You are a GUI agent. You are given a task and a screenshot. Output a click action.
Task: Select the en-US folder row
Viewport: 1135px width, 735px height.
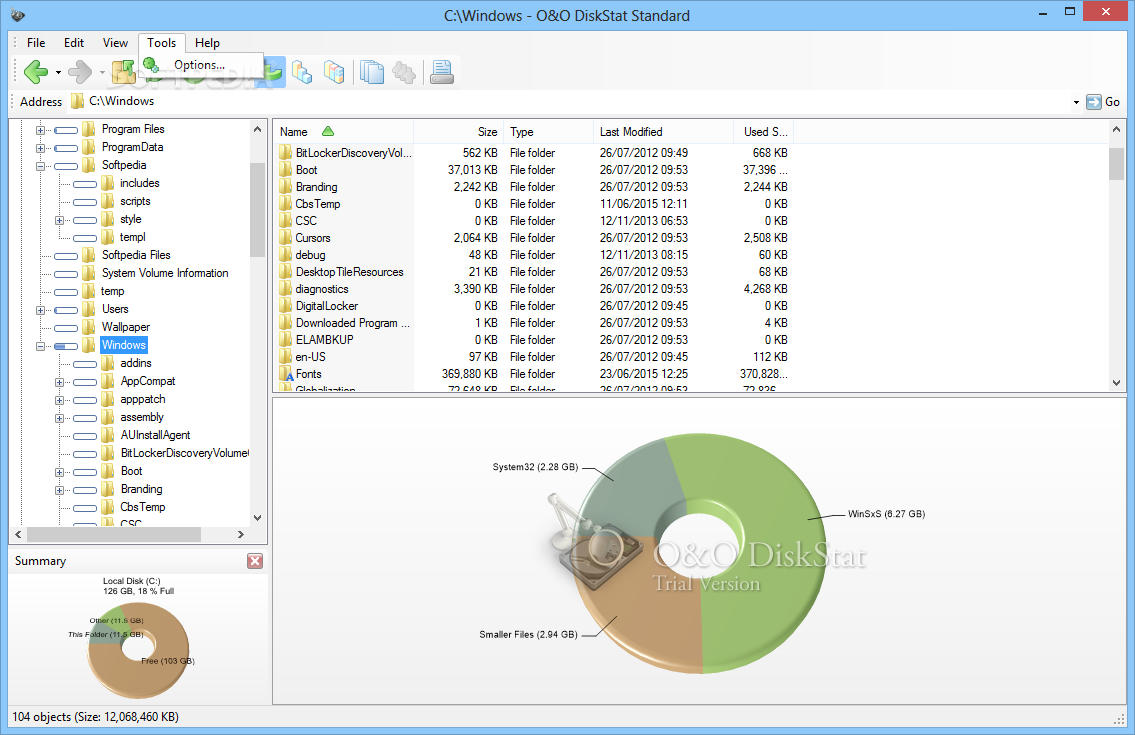click(534, 357)
